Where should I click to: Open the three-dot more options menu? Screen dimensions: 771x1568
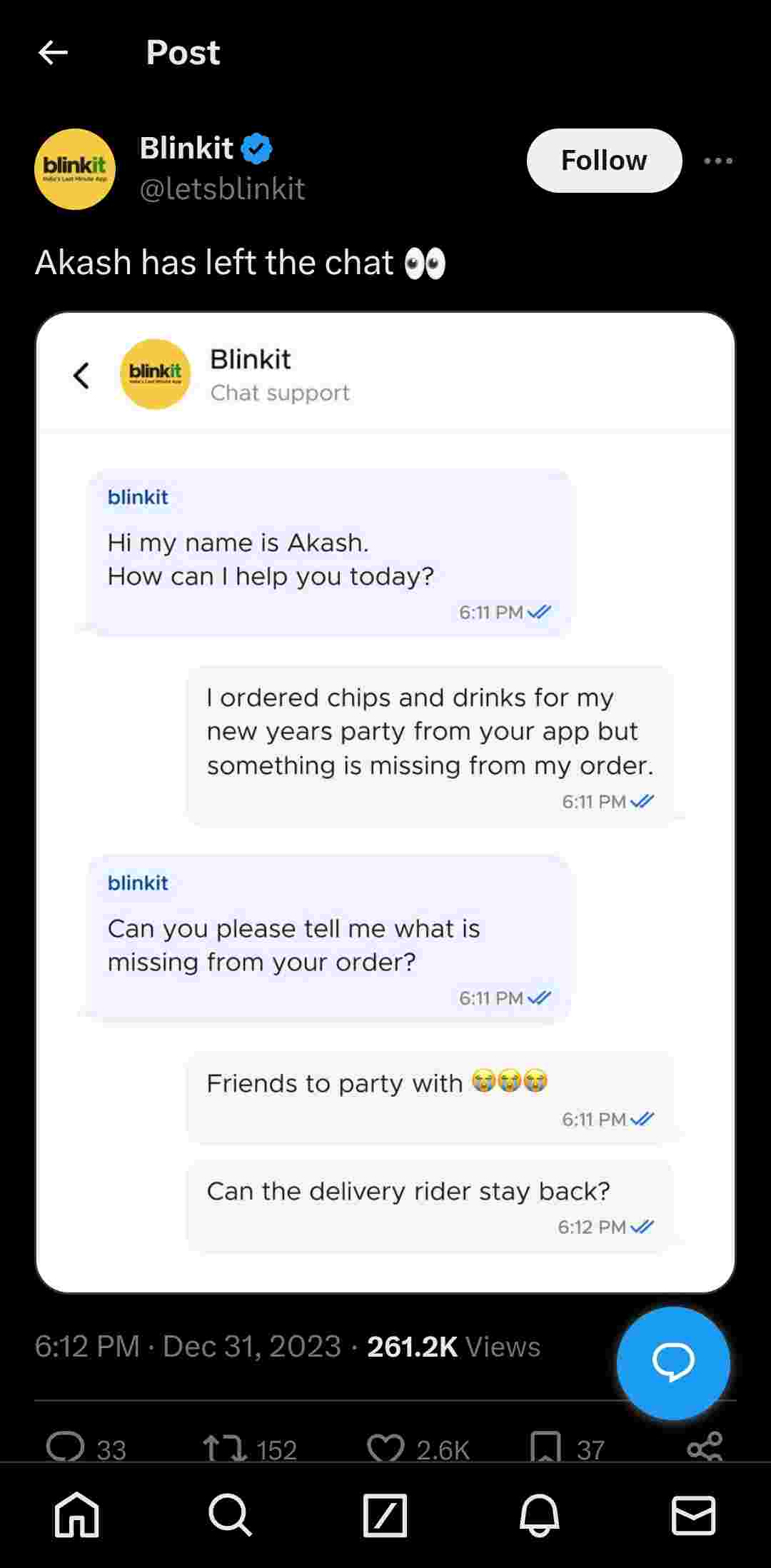(717, 161)
